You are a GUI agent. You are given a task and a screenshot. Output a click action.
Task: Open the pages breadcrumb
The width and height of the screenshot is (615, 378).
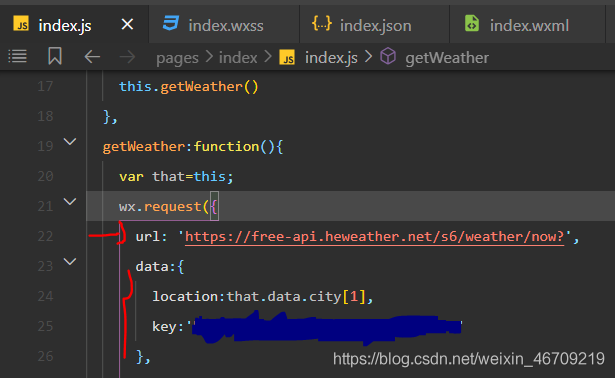177,58
